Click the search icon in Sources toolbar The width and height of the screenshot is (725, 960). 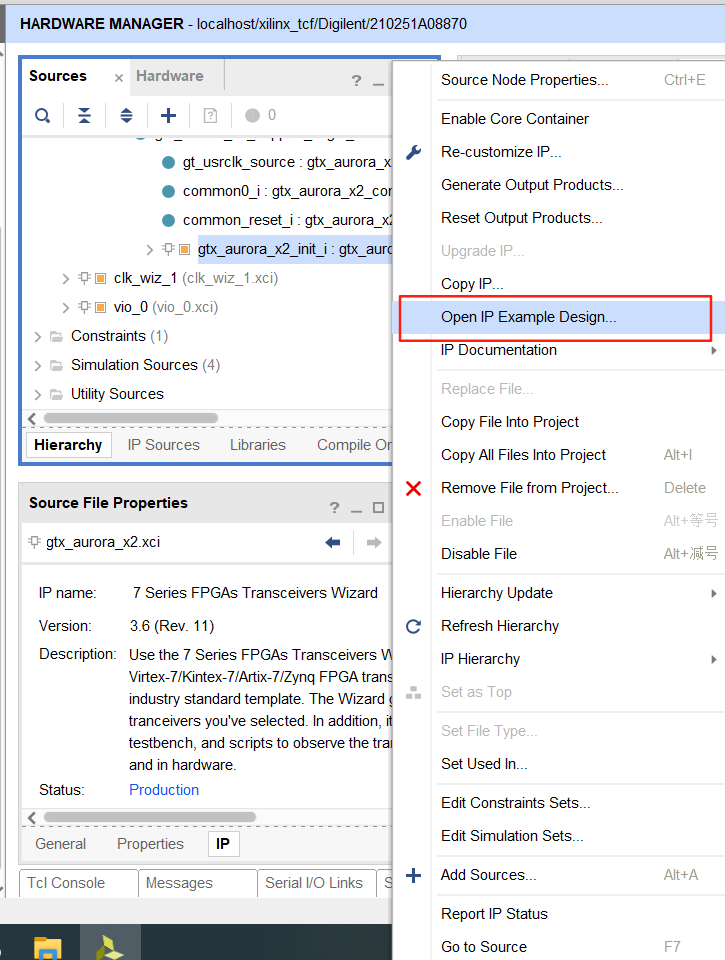click(x=42, y=116)
